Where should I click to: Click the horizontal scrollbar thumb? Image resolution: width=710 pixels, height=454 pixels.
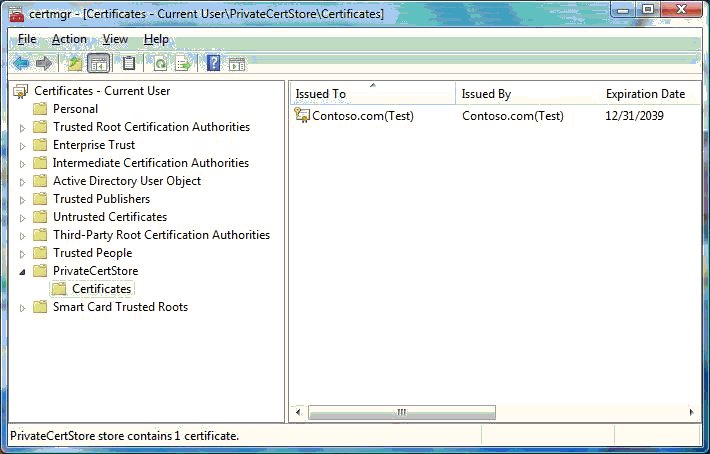click(x=402, y=412)
